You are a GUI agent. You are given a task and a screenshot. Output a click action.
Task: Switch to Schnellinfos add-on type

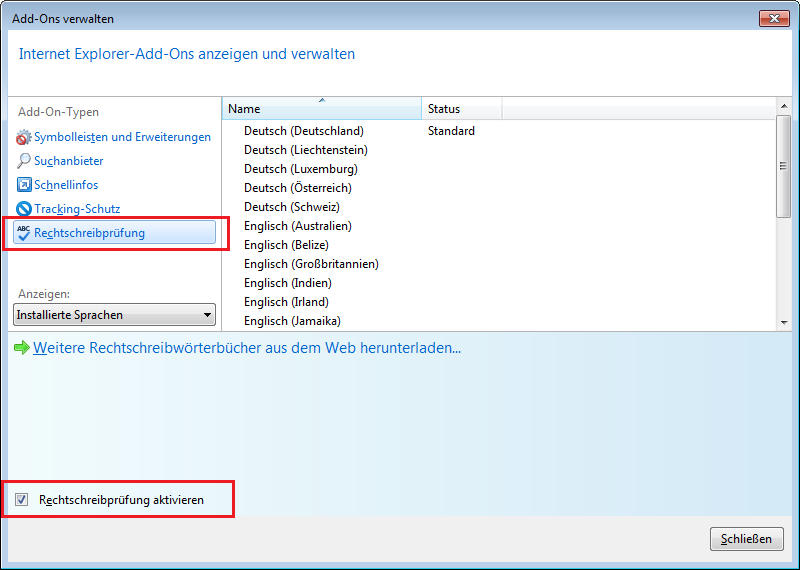click(66, 185)
